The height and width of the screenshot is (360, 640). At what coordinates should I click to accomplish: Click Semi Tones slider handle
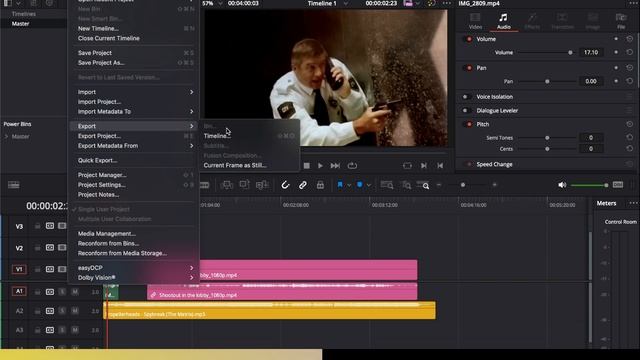click(x=547, y=138)
